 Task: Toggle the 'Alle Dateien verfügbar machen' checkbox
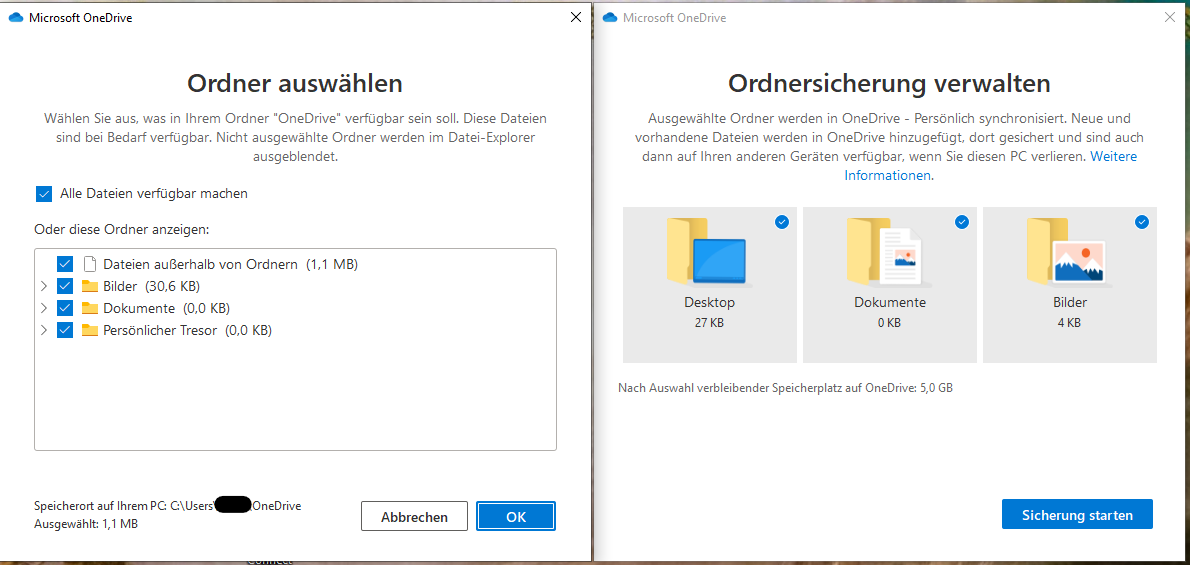43,194
